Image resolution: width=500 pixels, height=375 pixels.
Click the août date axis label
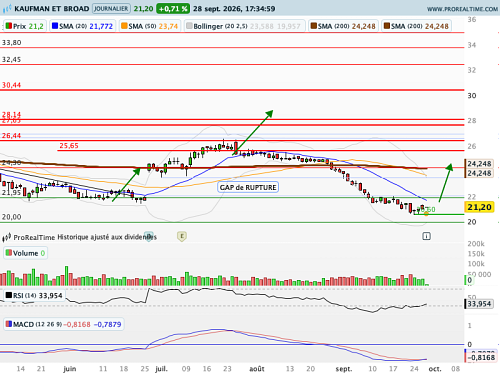coord(257,369)
